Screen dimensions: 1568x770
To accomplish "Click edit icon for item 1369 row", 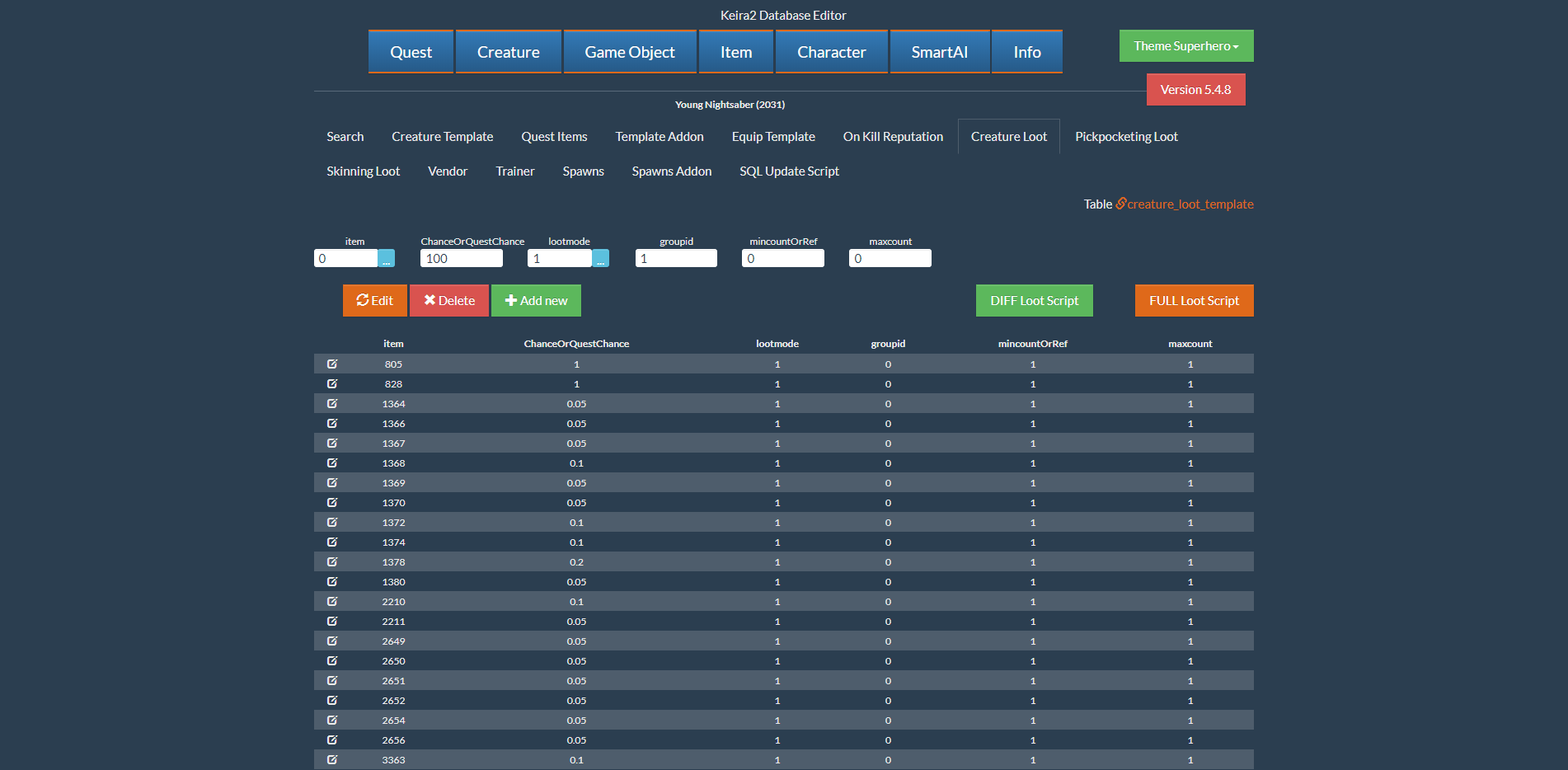I will [x=332, y=482].
